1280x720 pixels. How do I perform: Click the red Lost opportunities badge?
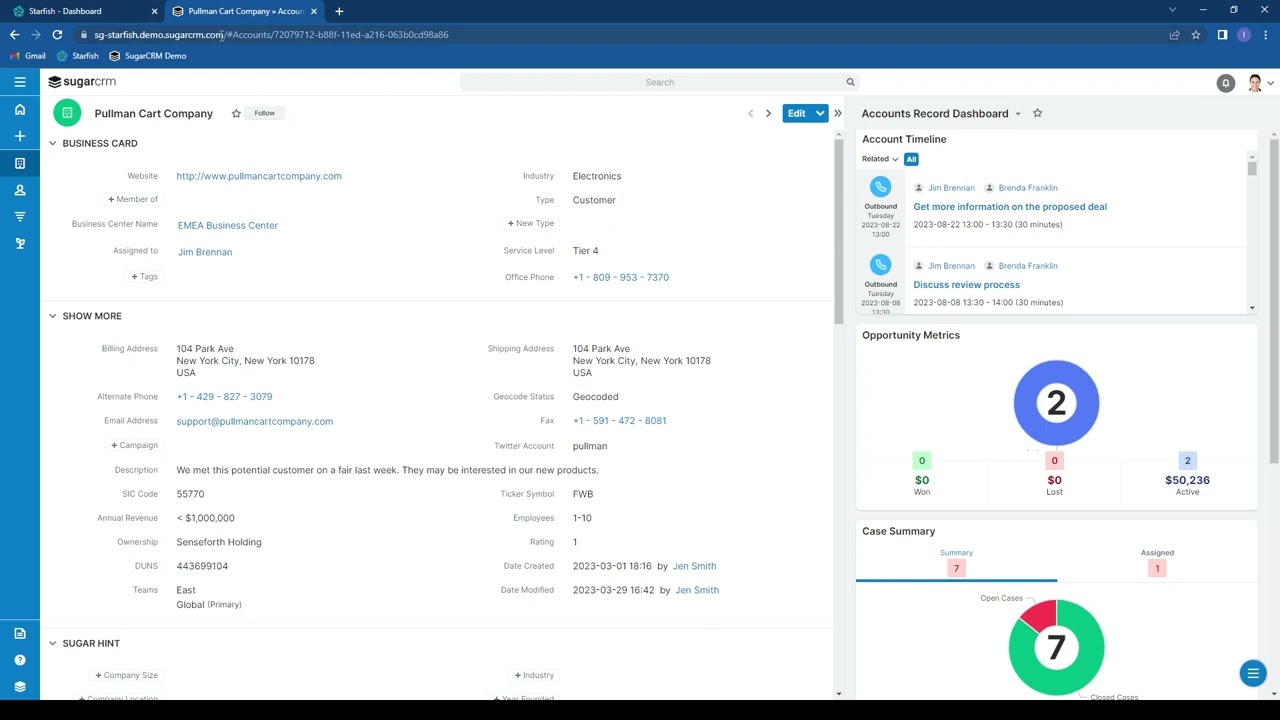point(1054,460)
